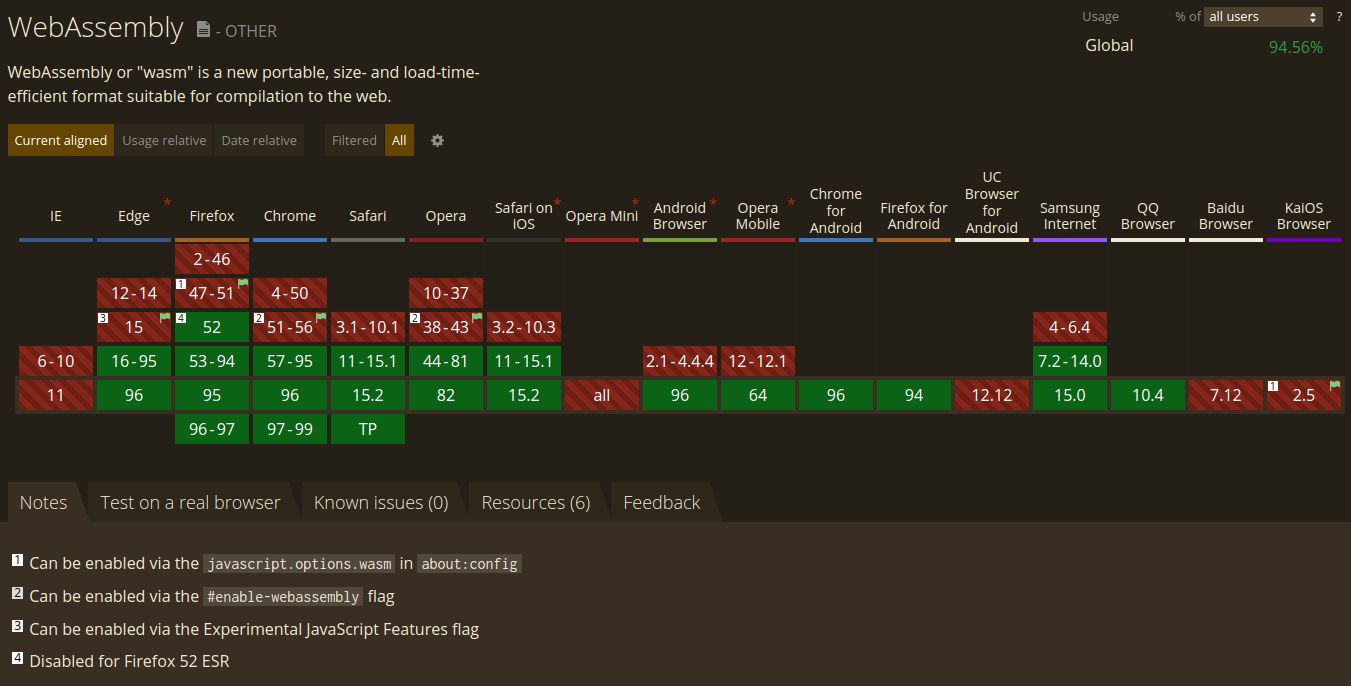Click the Safari TP cell

click(x=368, y=429)
